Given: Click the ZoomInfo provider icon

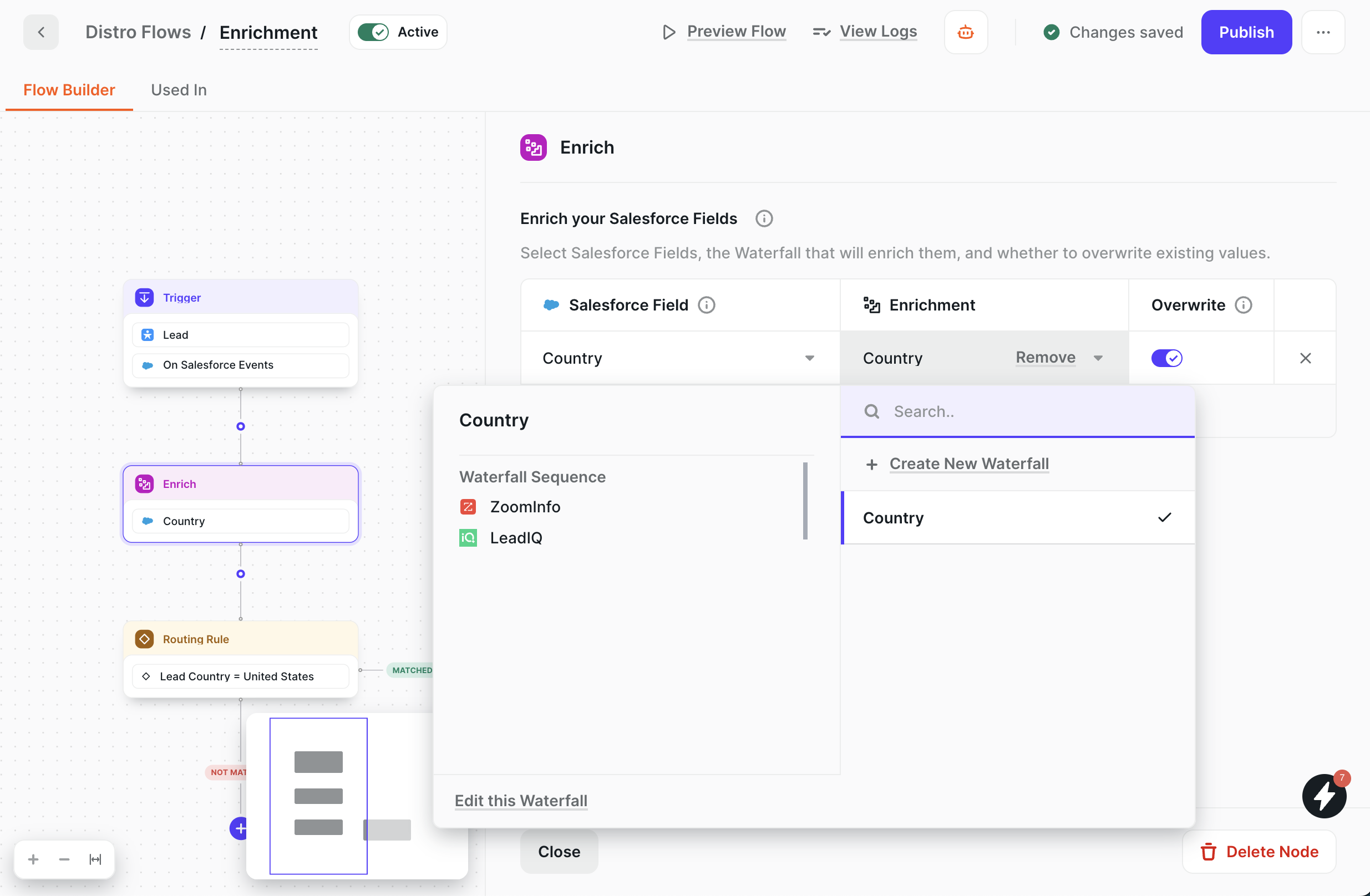Looking at the screenshot, I should pos(468,507).
